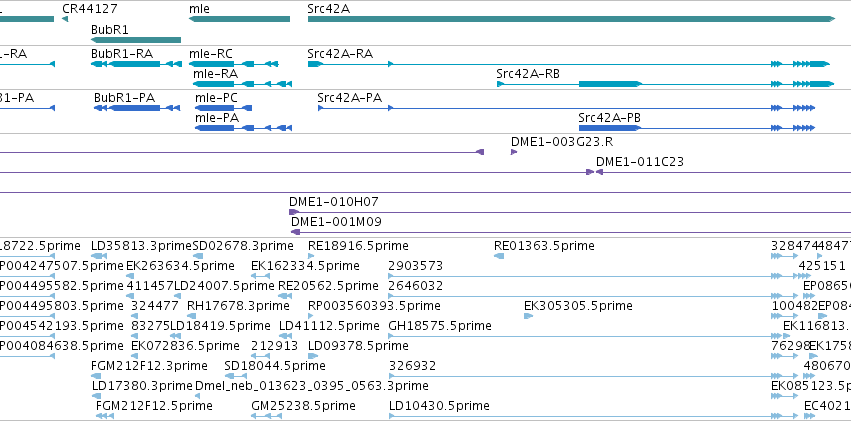Click the FGM212F12.5prime label
This screenshot has height=421, width=851.
click(154, 406)
